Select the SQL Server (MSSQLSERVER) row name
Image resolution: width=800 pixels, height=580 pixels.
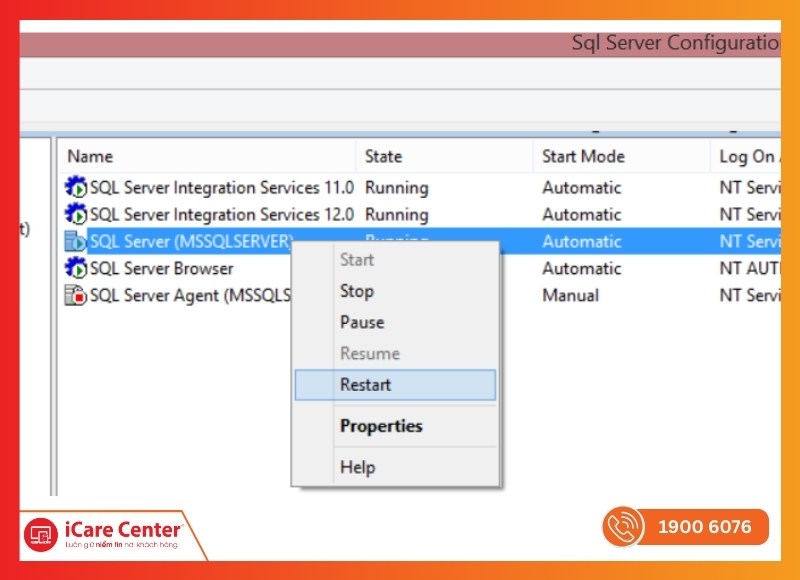192,241
